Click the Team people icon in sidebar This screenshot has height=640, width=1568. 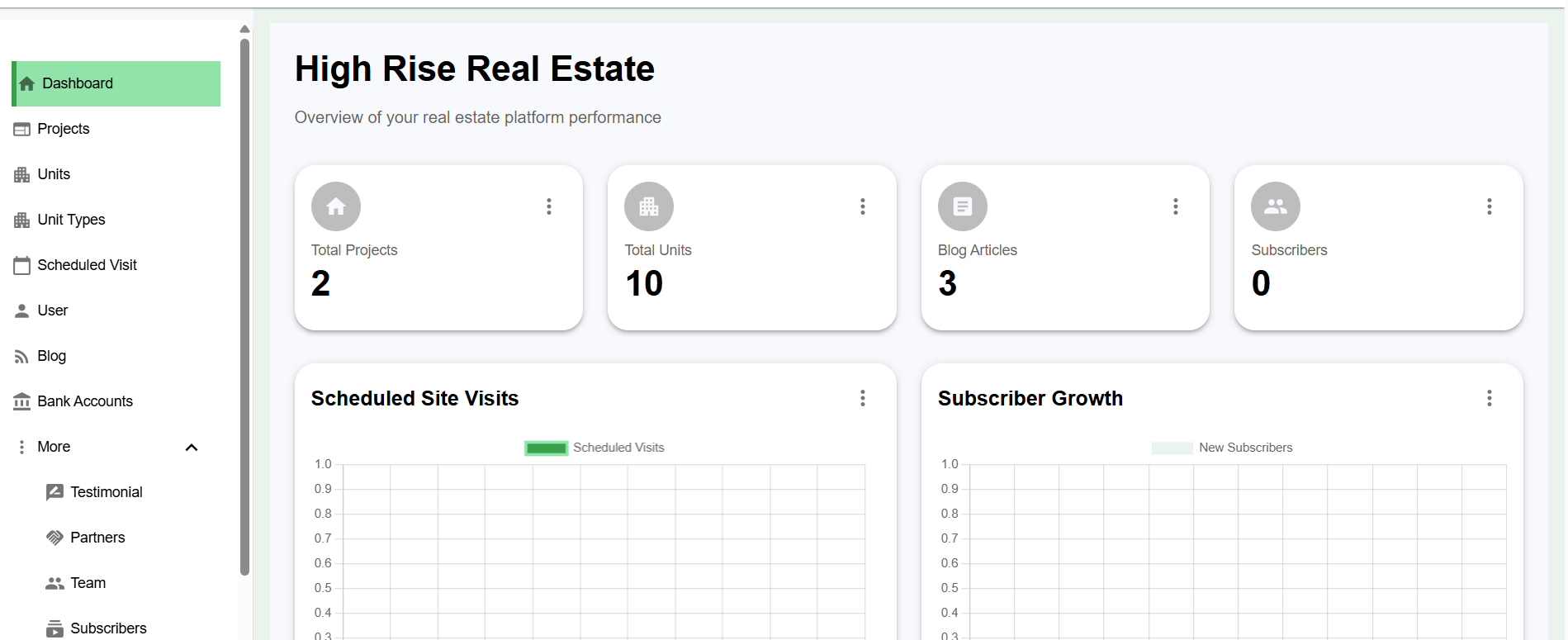[54, 583]
